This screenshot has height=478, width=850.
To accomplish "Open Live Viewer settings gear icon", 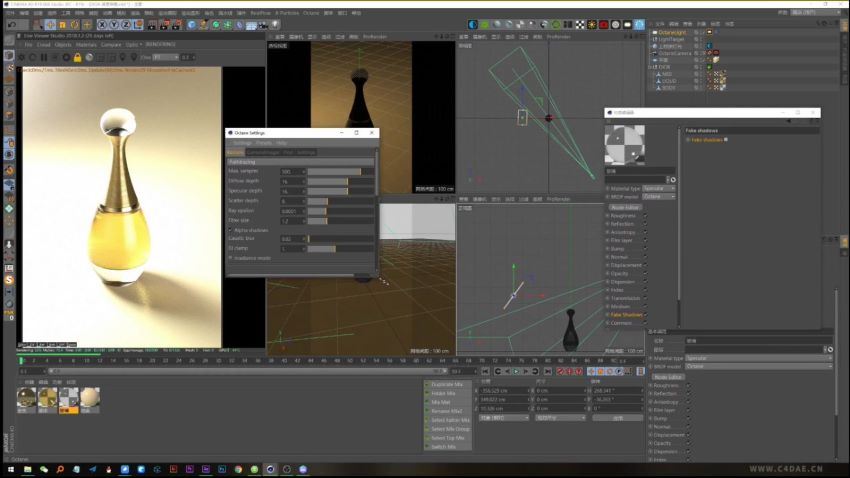I will coord(21,57).
